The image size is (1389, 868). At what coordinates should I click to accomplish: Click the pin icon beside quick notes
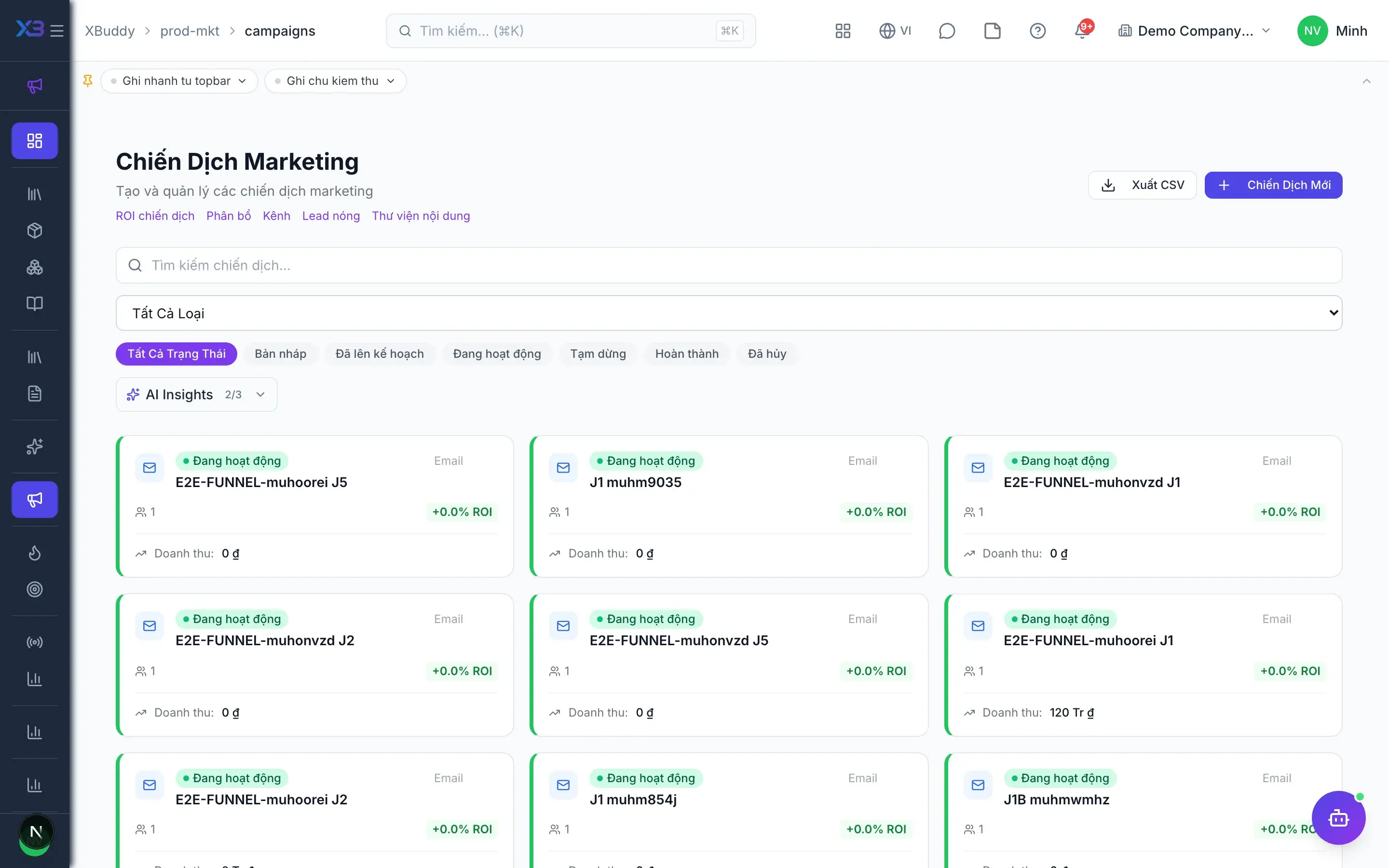tap(88, 81)
